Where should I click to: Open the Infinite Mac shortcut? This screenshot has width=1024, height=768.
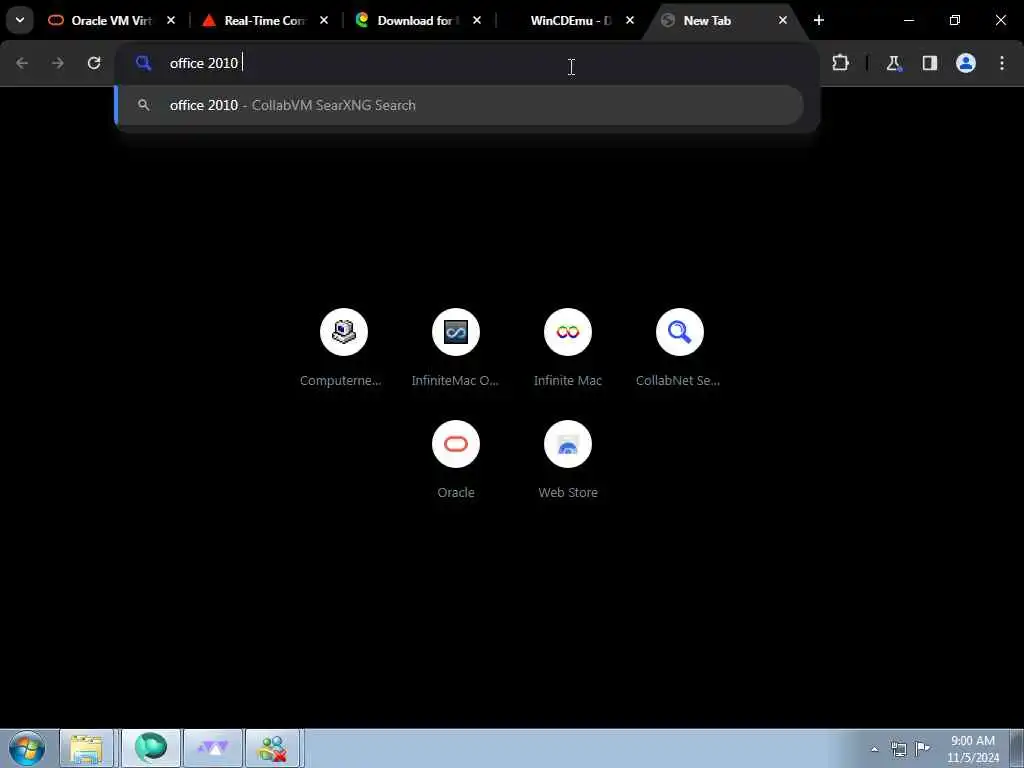pyautogui.click(x=568, y=347)
